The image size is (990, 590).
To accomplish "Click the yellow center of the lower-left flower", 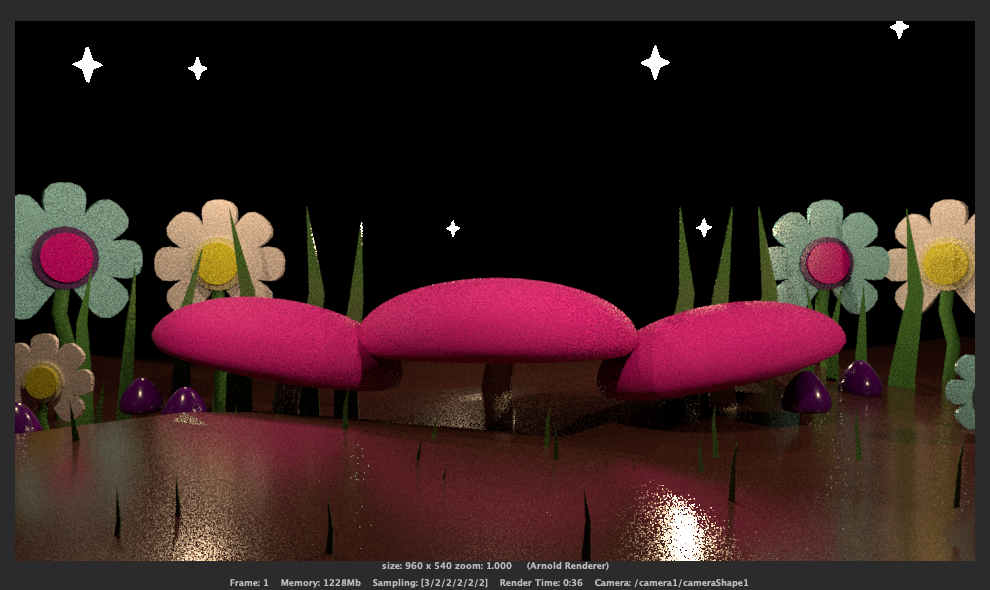I will point(43,380).
